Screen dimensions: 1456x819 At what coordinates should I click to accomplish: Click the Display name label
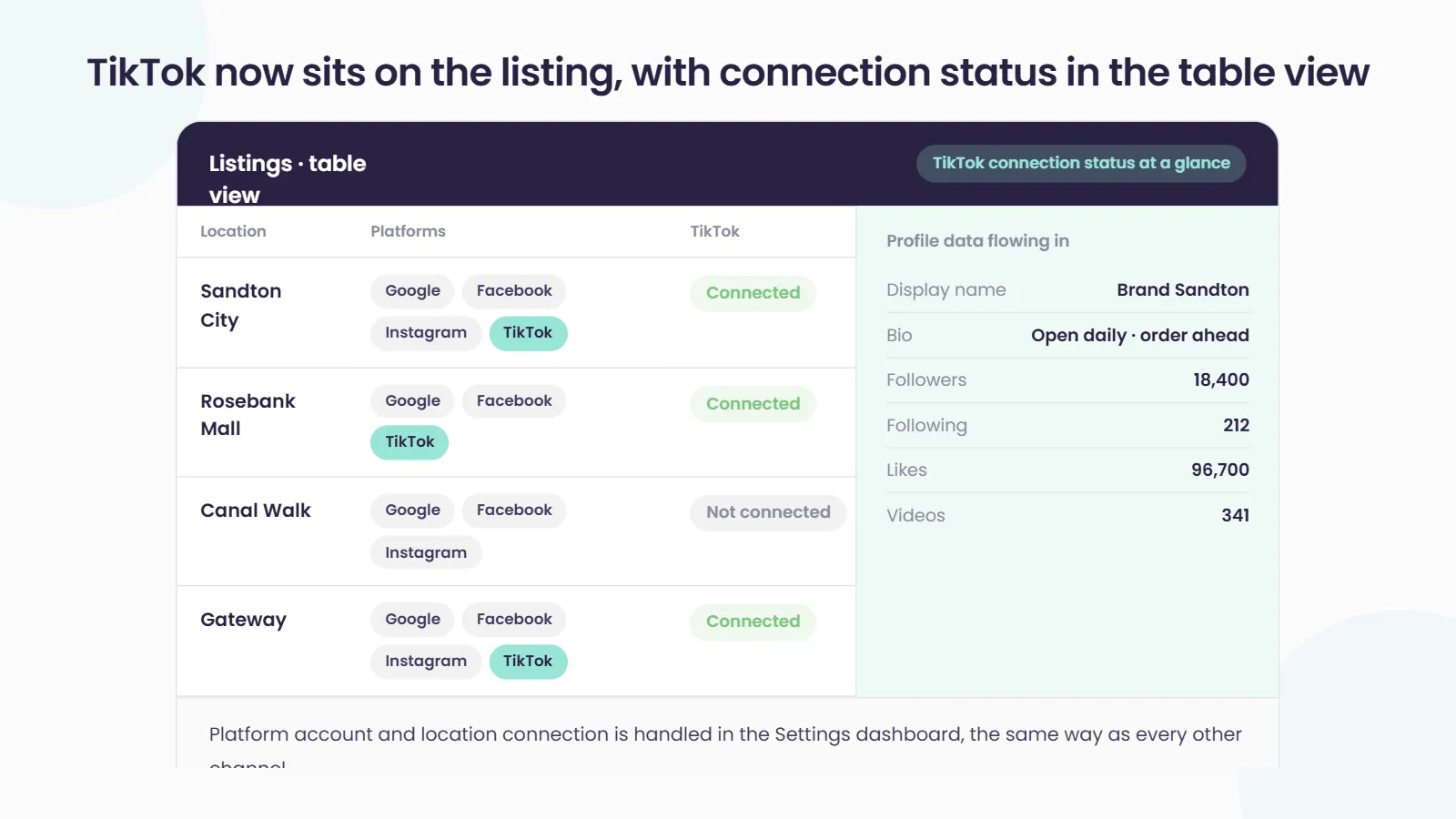coord(946,290)
